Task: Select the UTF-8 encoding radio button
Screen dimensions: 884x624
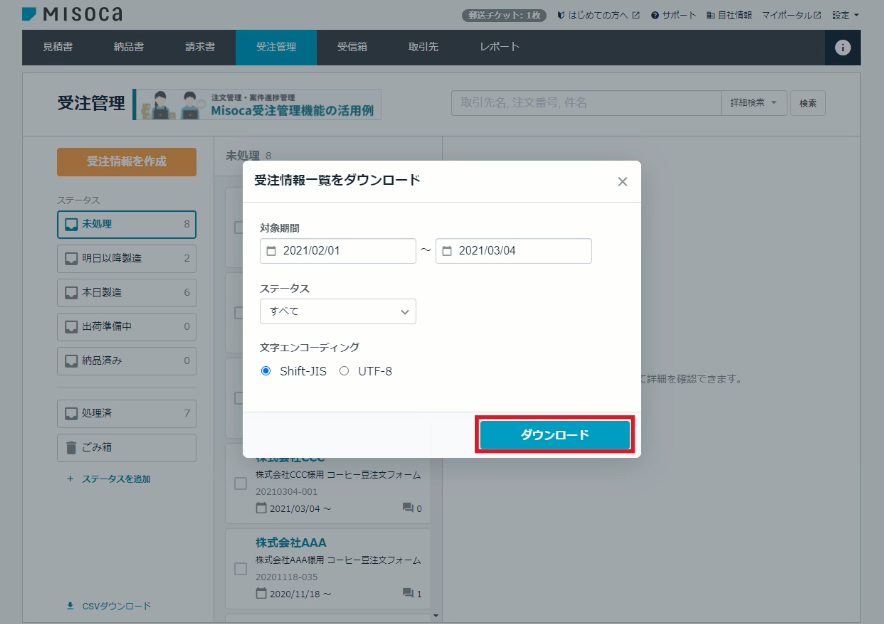Action: [x=344, y=371]
